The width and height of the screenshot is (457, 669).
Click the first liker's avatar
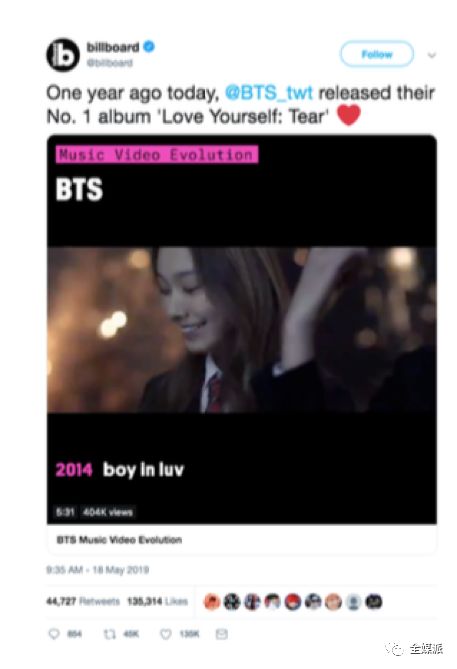tap(212, 602)
